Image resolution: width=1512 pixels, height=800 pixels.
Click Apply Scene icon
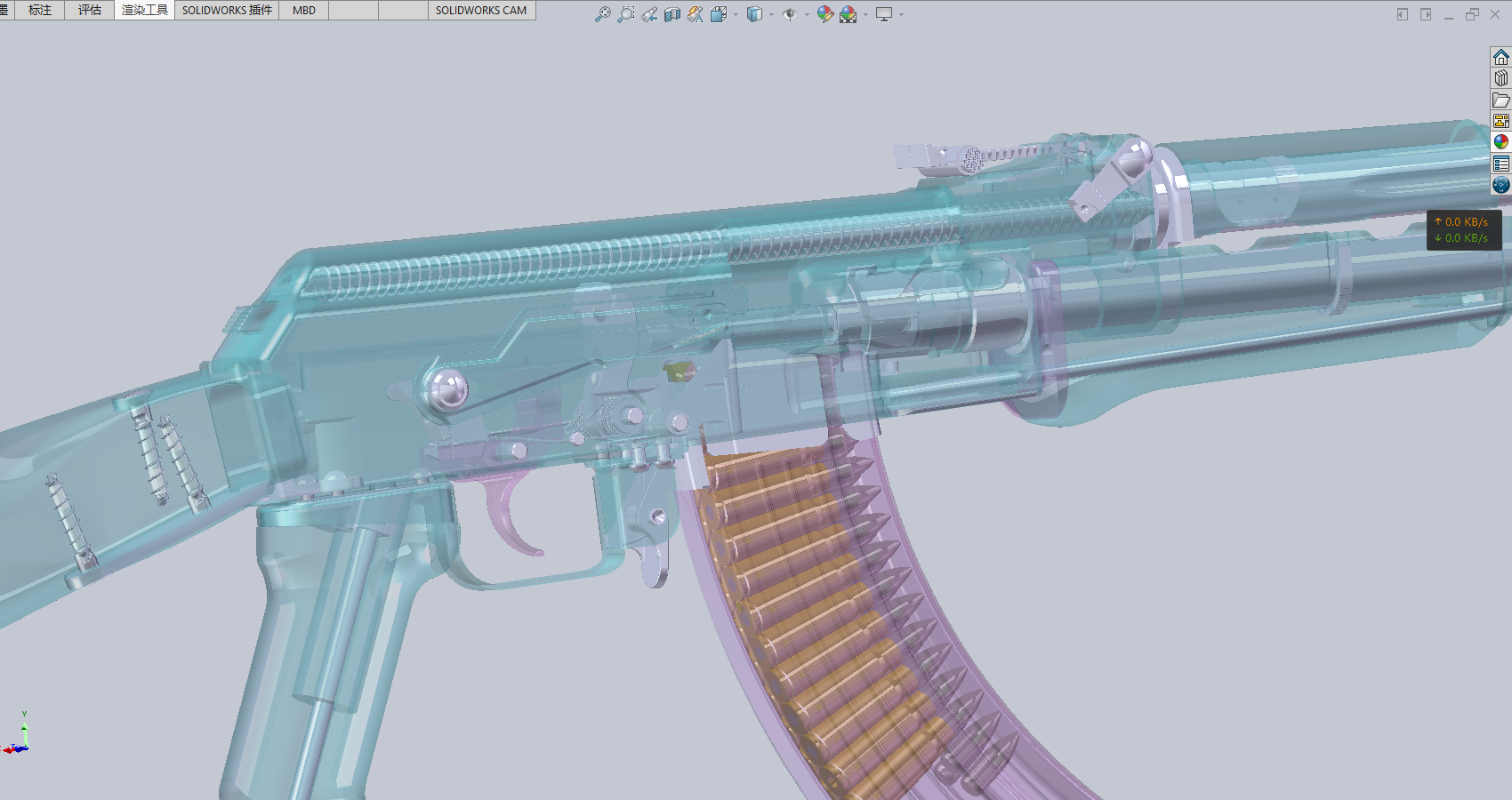point(848,14)
